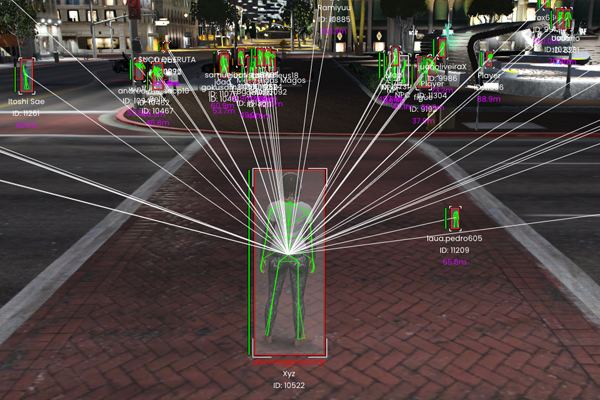
Task: Click the Xyz name label
Action: pyautogui.click(x=289, y=373)
